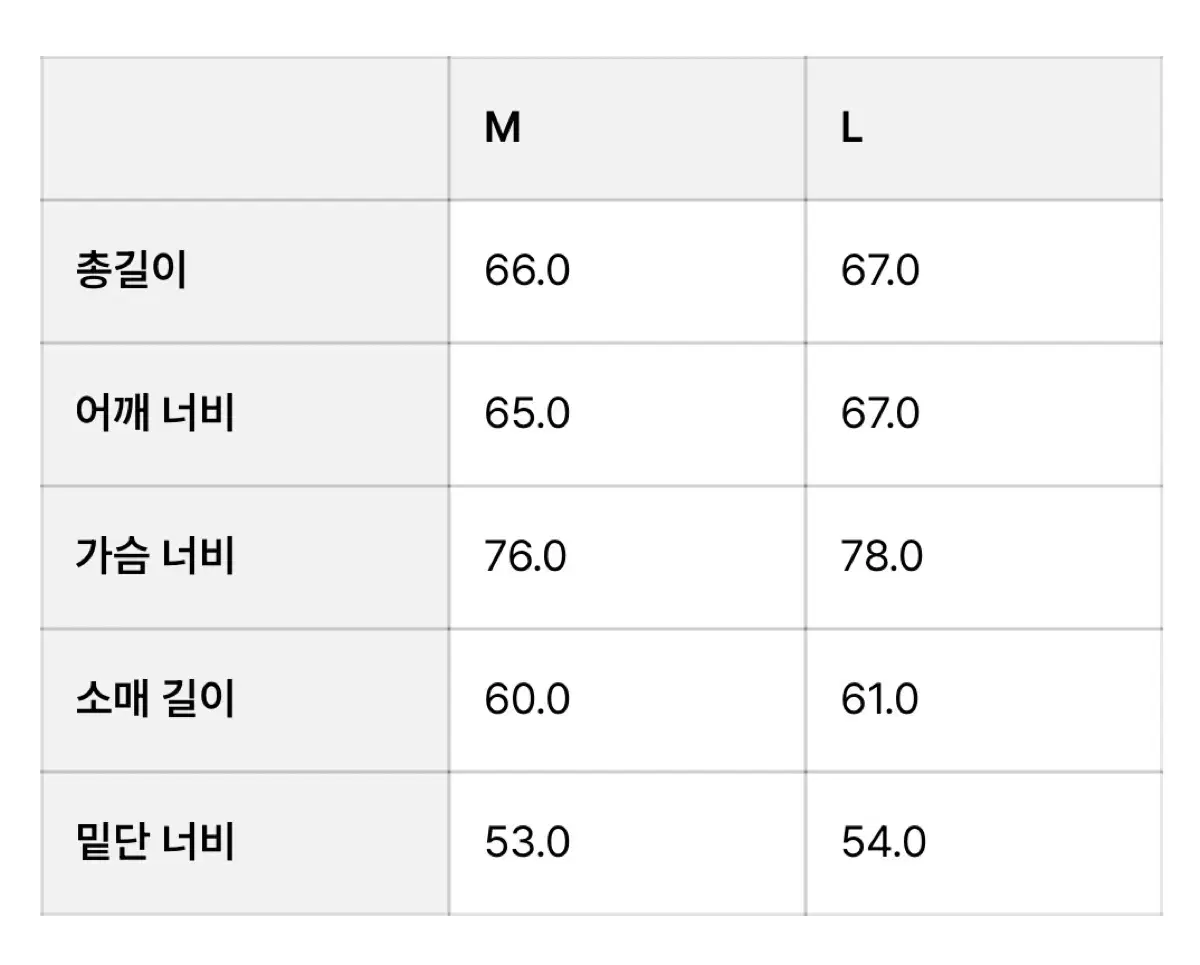Click the 76.0 chest width value
1200x965 pixels.
pos(525,557)
